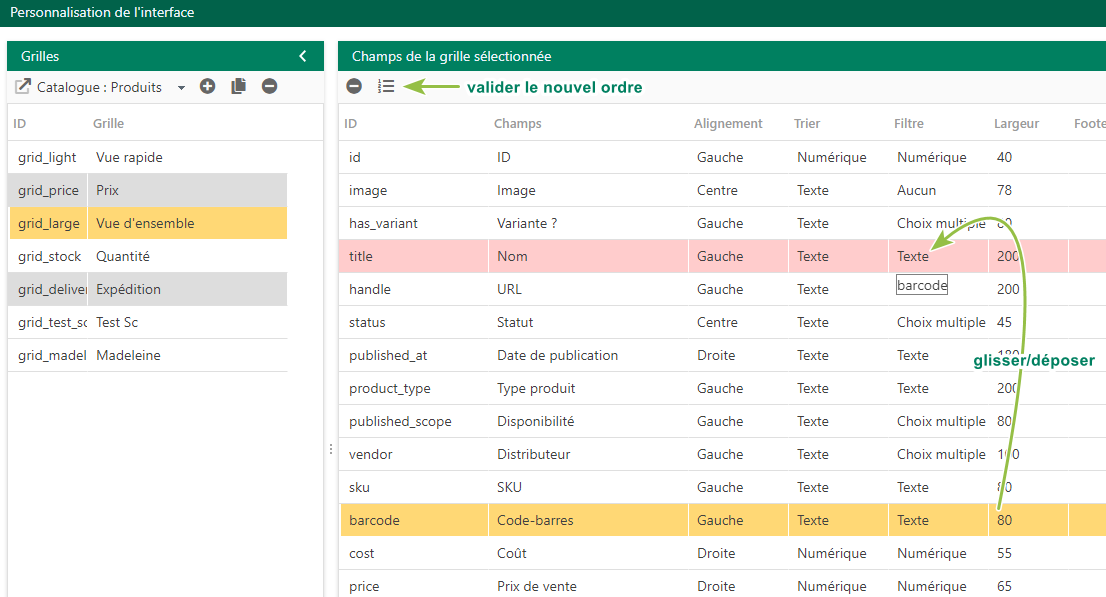Remove grid using minus icon in Grilles toolbar
This screenshot has width=1106, height=597.
(x=269, y=86)
